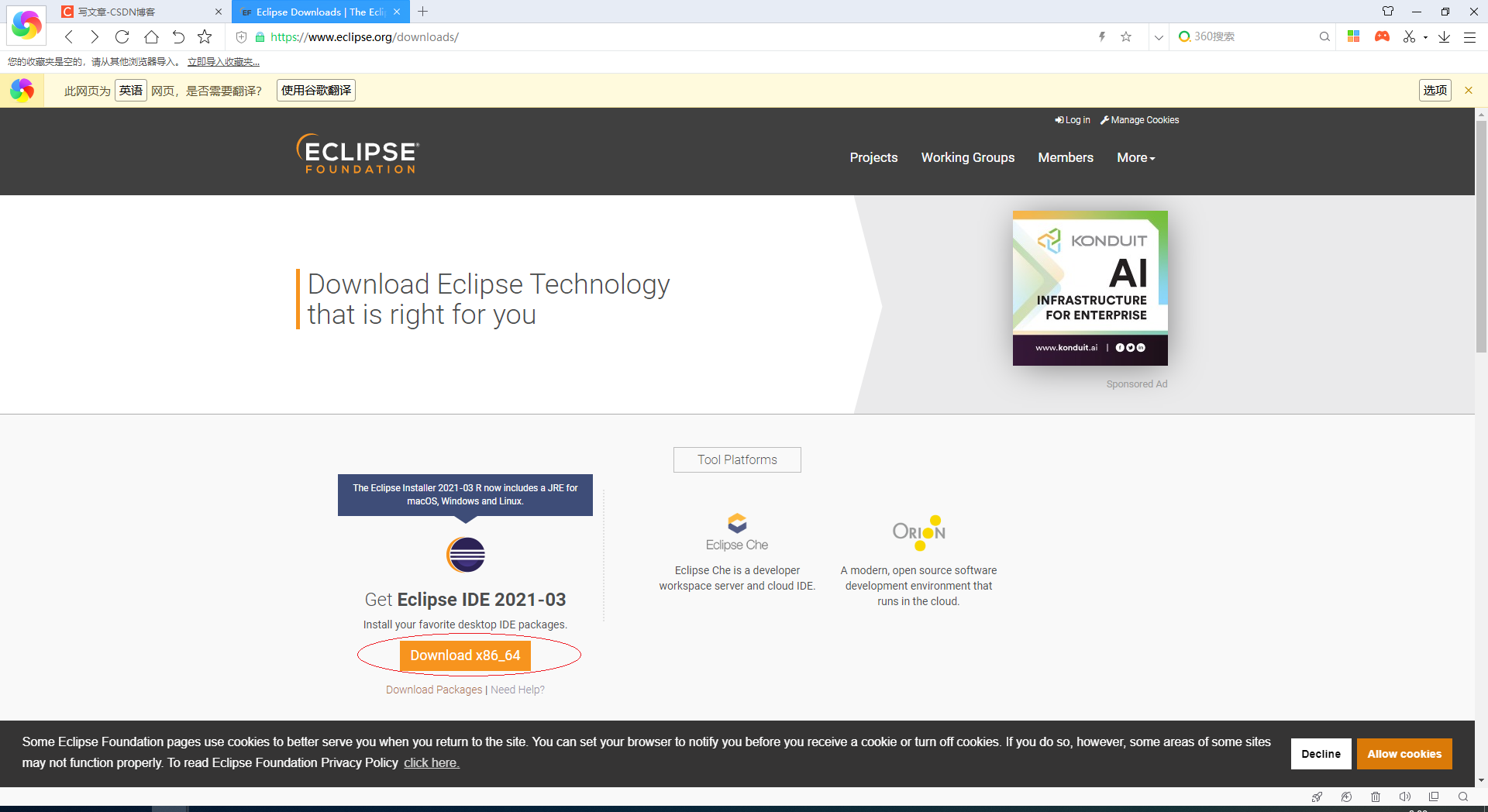Click the import favorites link
Viewport: 1488px width, 812px height.
(x=223, y=62)
